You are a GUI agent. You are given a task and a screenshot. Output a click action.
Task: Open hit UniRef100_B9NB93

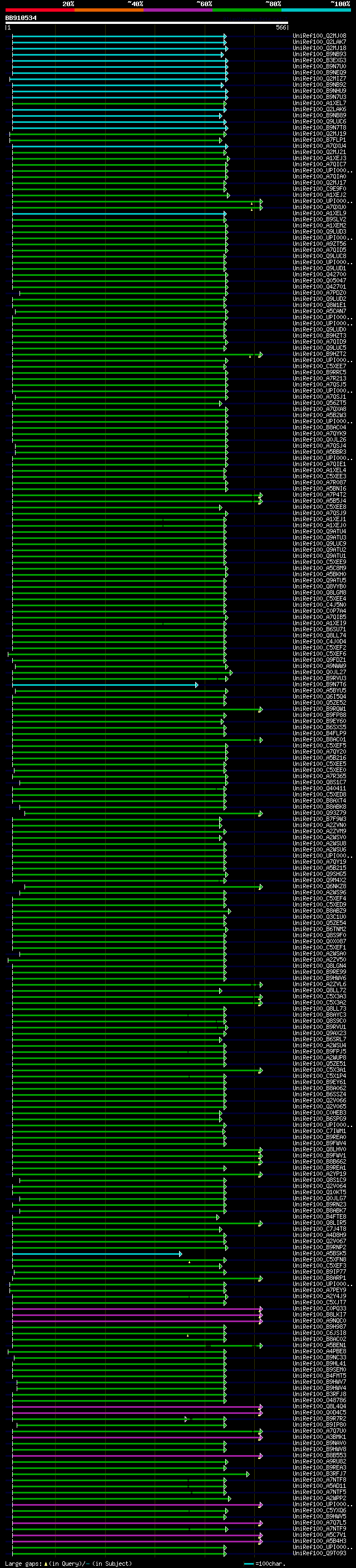pos(319,54)
